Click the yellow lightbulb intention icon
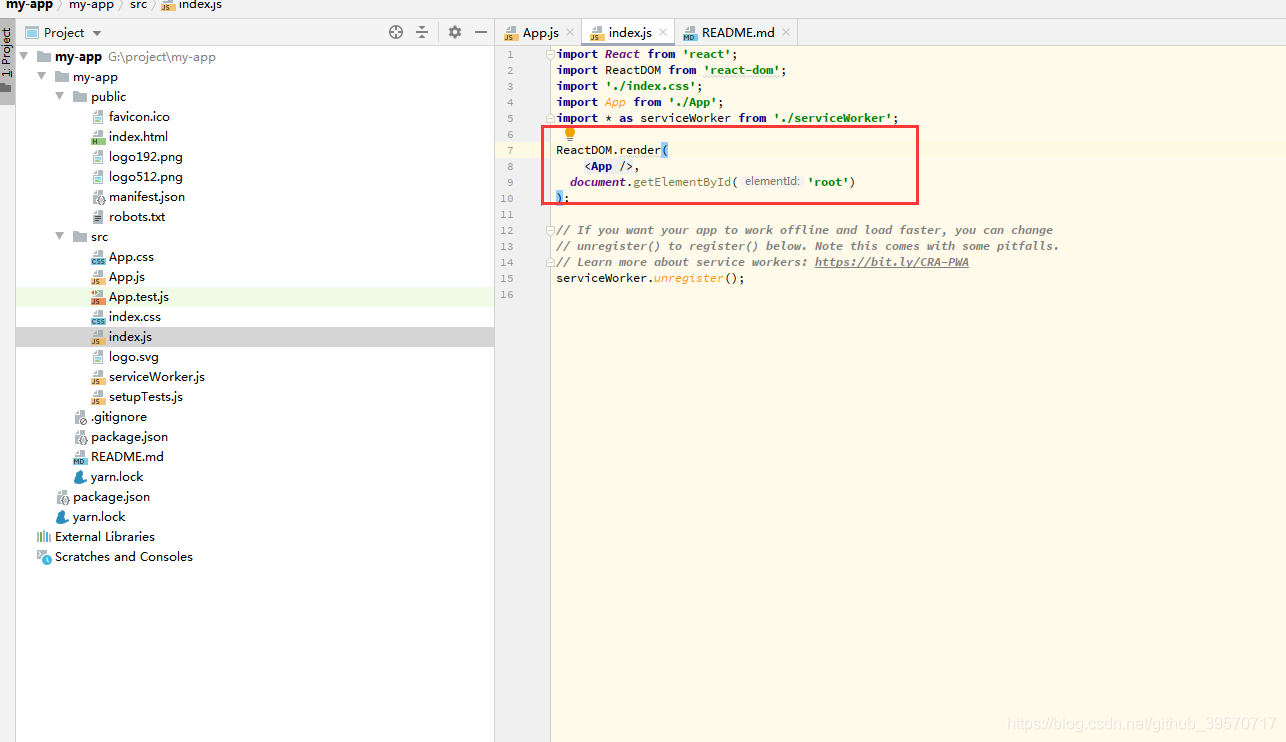Viewport: 1286px width, 742px height. coord(569,133)
